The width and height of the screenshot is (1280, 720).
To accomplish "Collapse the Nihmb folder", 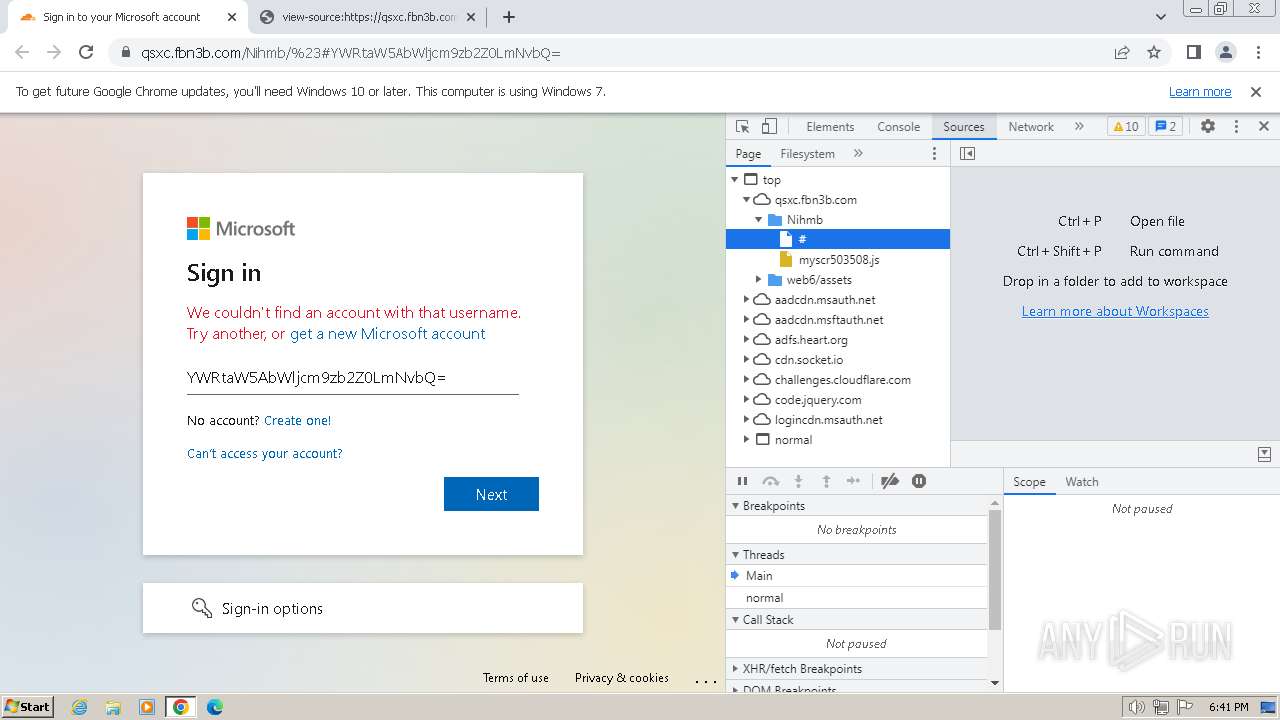I will (758, 220).
